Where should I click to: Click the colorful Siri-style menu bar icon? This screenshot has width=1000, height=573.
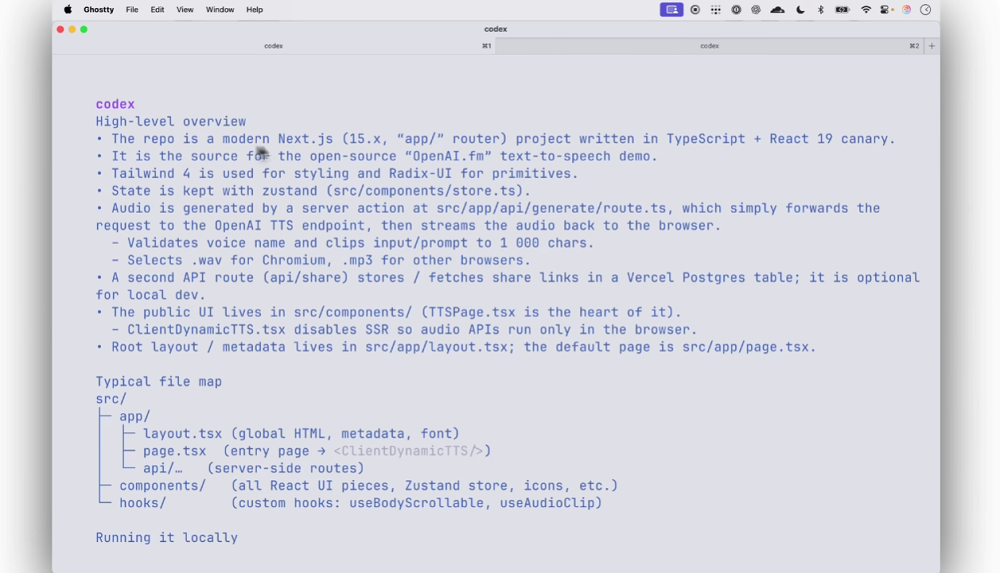[x=906, y=10]
